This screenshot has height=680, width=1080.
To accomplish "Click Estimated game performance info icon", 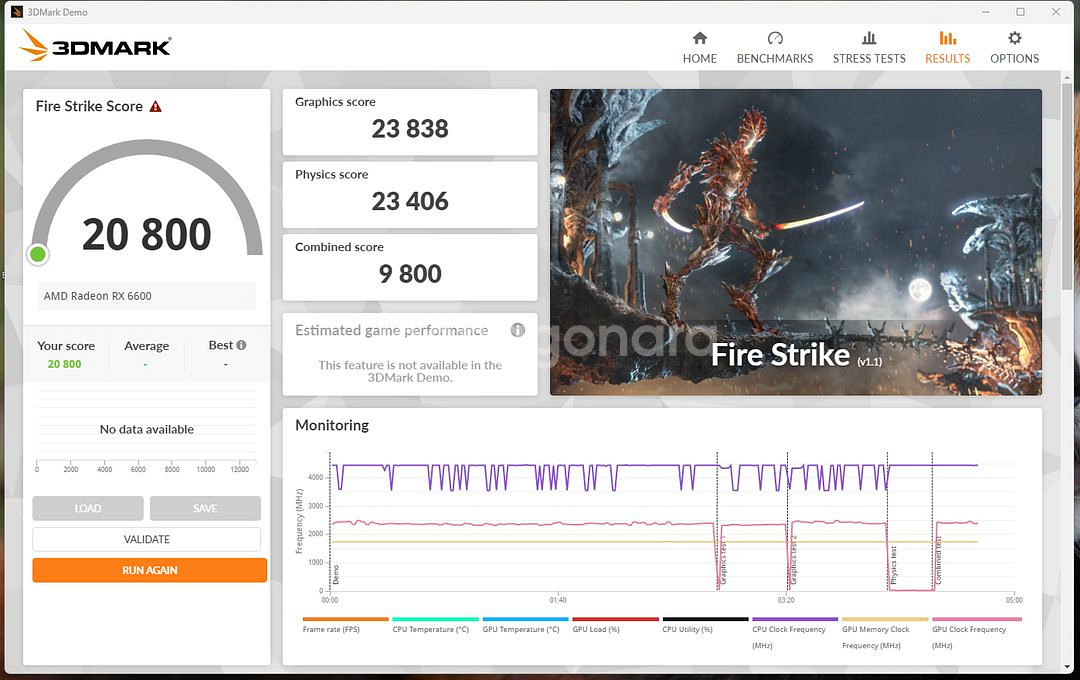I will 518,330.
